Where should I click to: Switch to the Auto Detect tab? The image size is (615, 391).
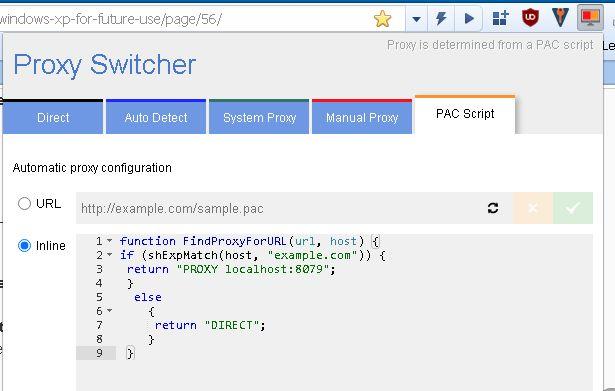click(156, 117)
